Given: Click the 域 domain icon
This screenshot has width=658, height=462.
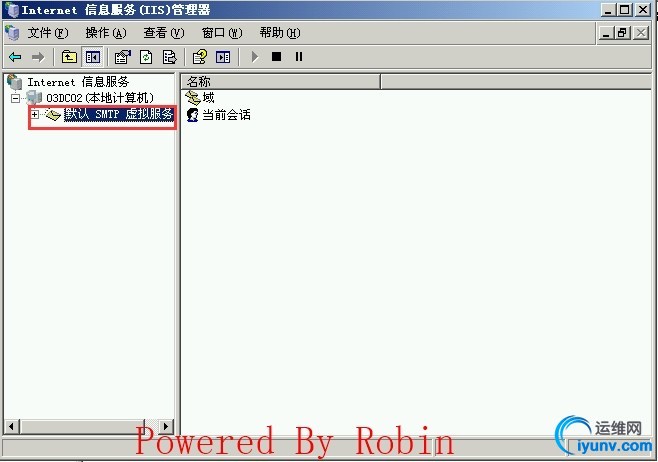Looking at the screenshot, I should coord(193,98).
